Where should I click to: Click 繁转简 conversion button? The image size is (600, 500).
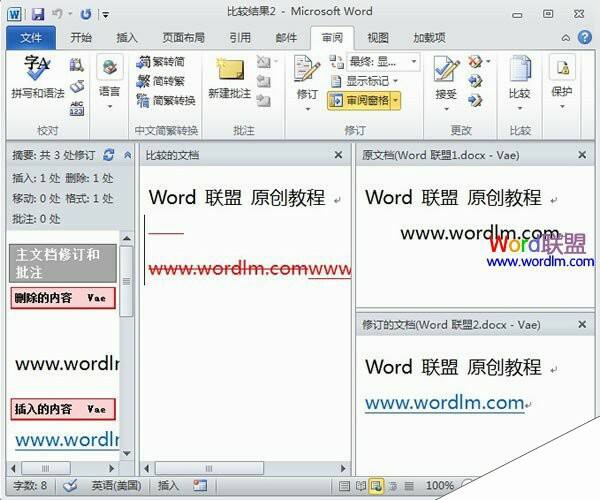161,62
